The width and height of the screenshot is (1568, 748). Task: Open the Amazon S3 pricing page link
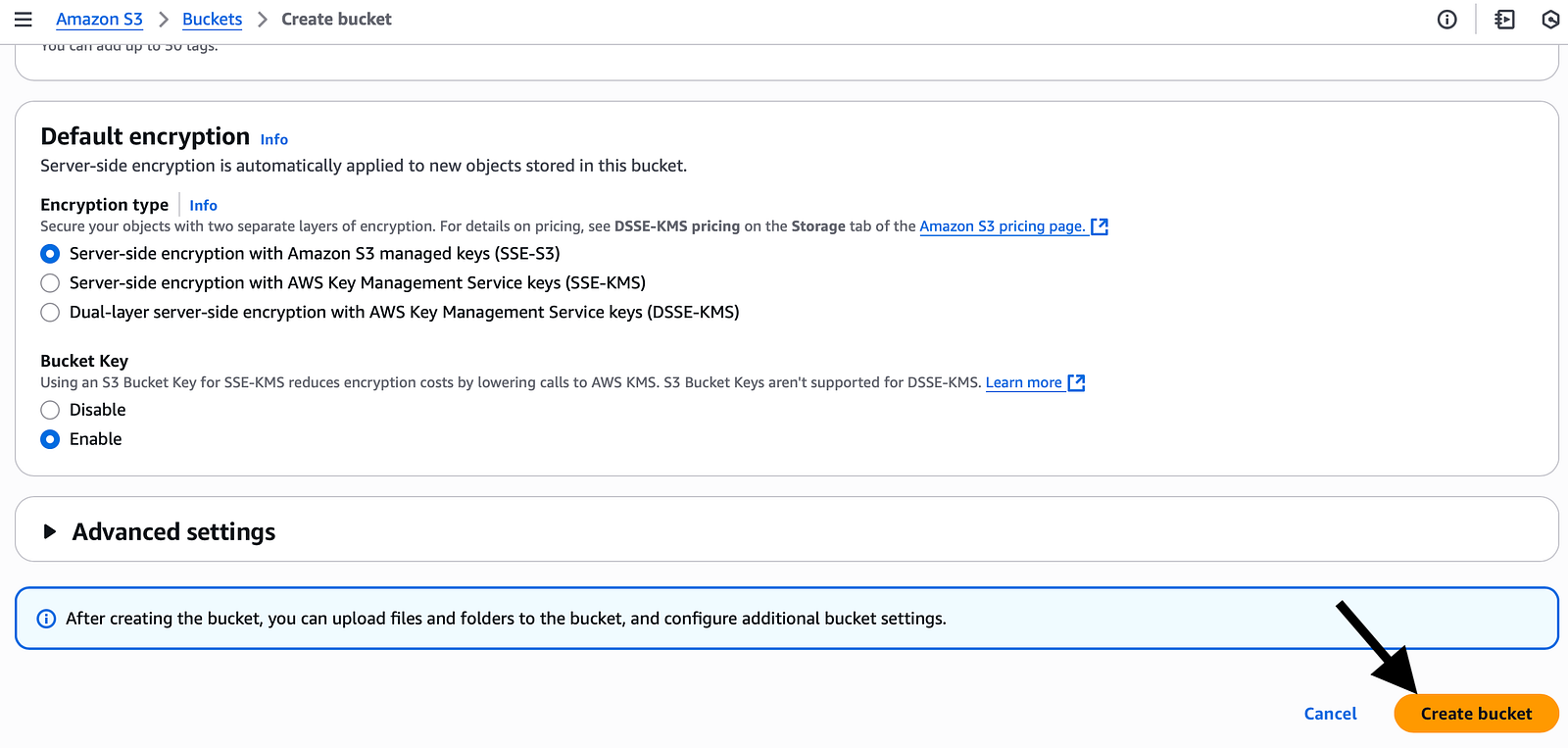(x=1002, y=226)
